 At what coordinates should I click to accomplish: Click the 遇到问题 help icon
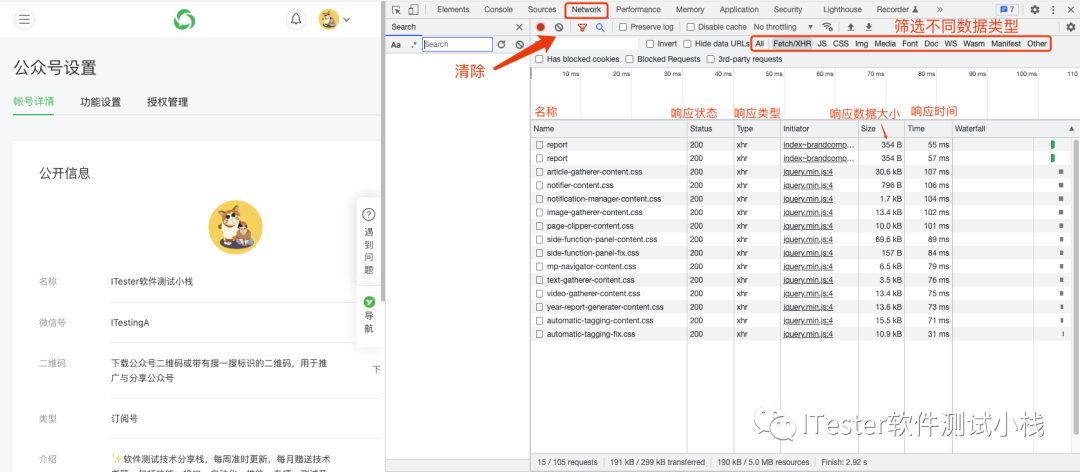tap(369, 214)
